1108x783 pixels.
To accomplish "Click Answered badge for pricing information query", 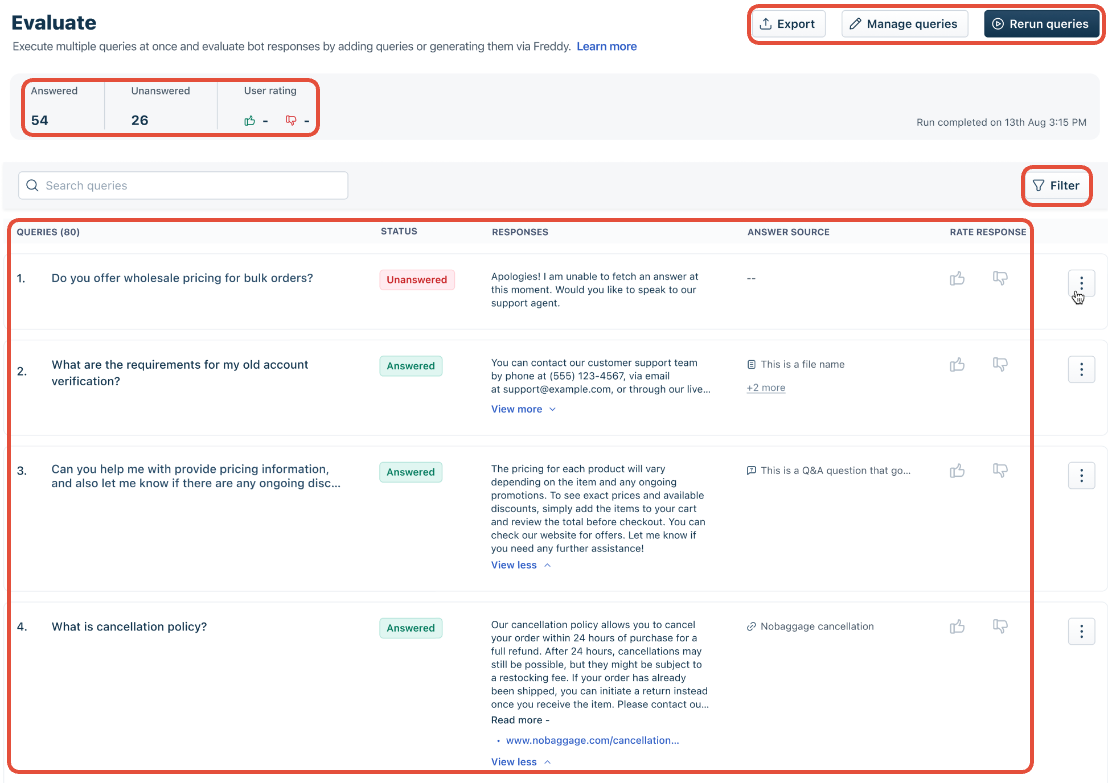I will tap(411, 472).
